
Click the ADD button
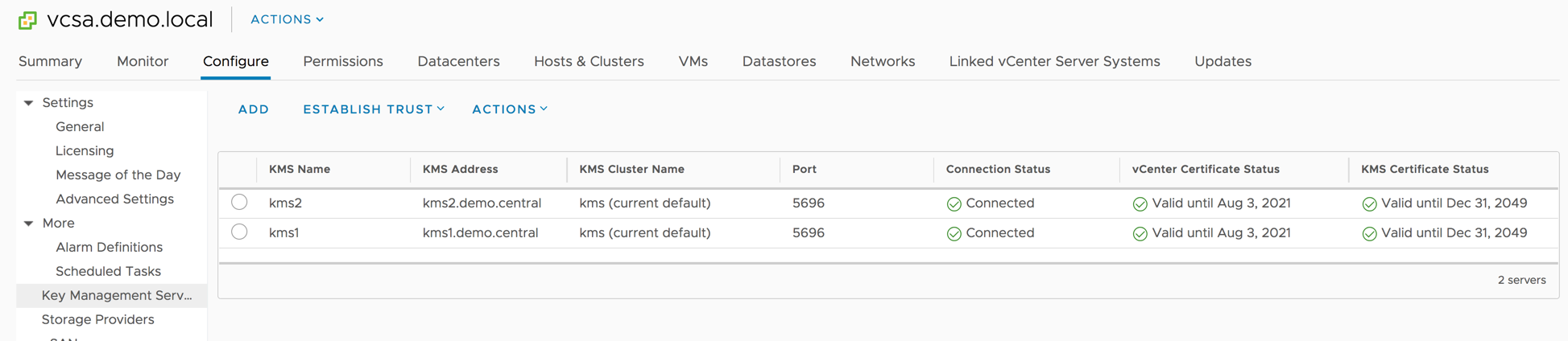tap(254, 109)
